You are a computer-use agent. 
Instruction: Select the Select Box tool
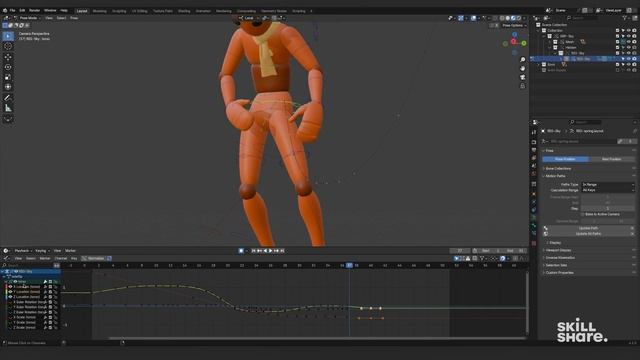tap(8, 36)
